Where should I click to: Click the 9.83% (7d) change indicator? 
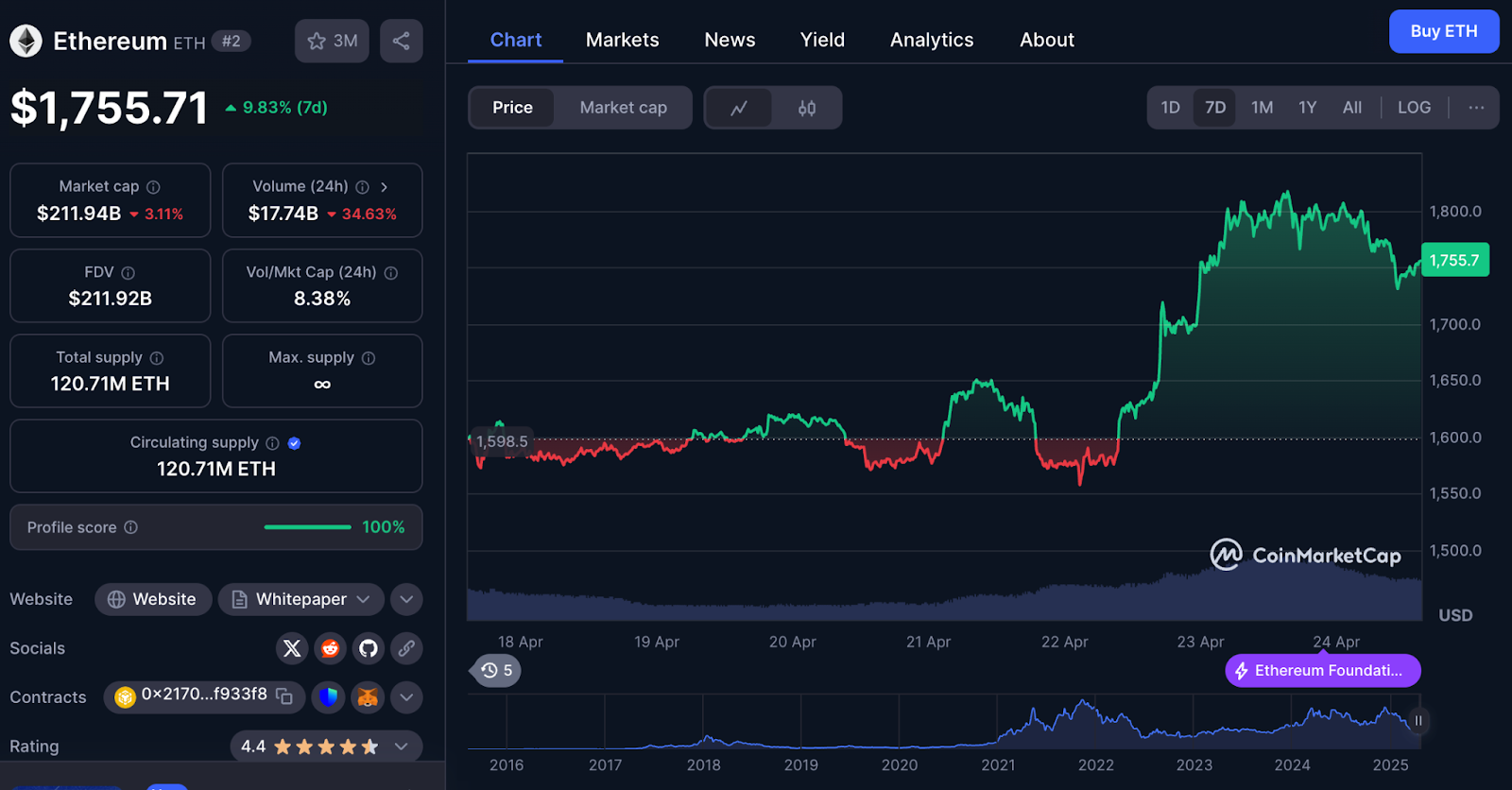click(x=276, y=108)
